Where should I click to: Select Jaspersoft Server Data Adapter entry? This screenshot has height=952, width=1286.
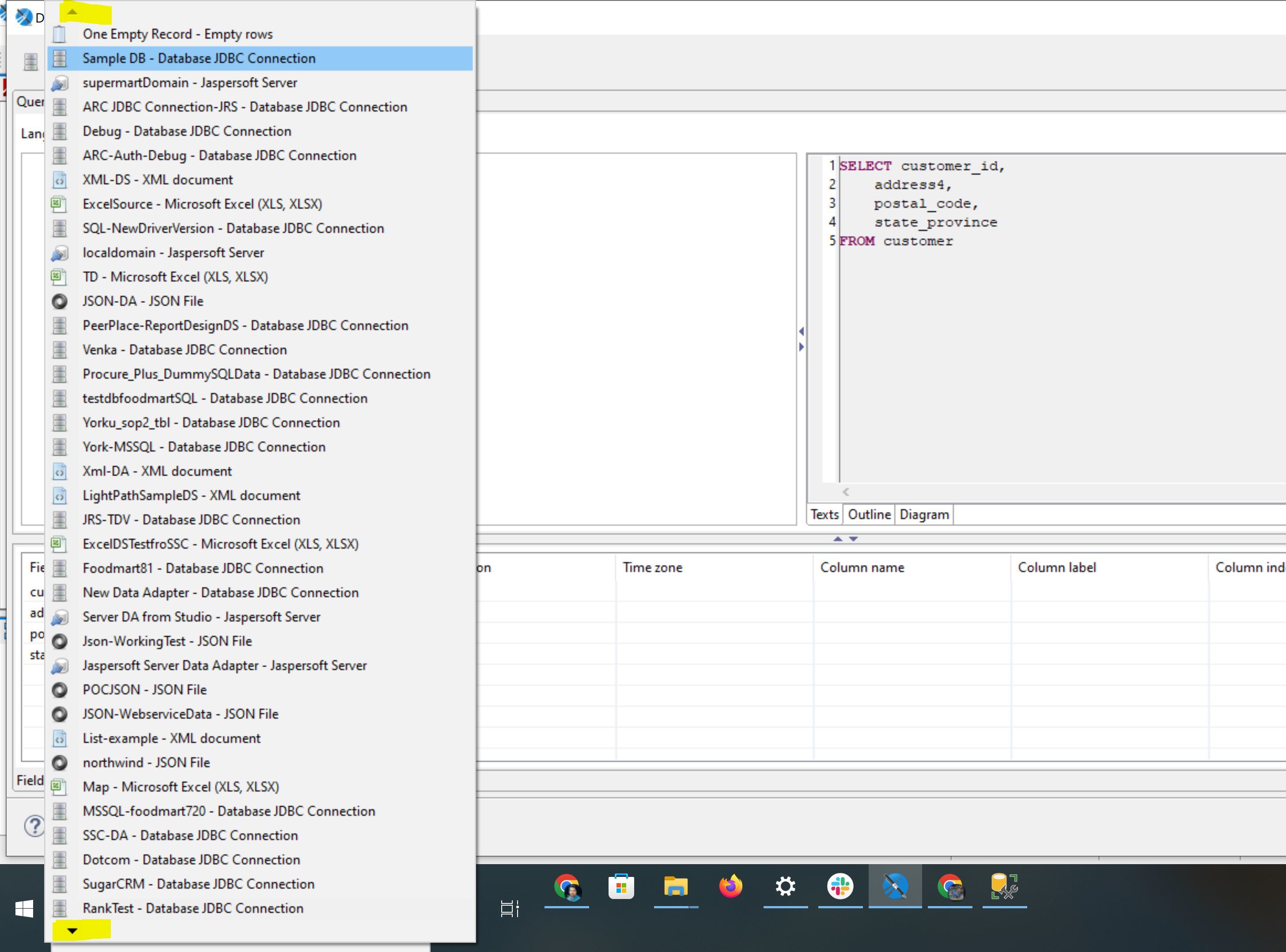260,665
